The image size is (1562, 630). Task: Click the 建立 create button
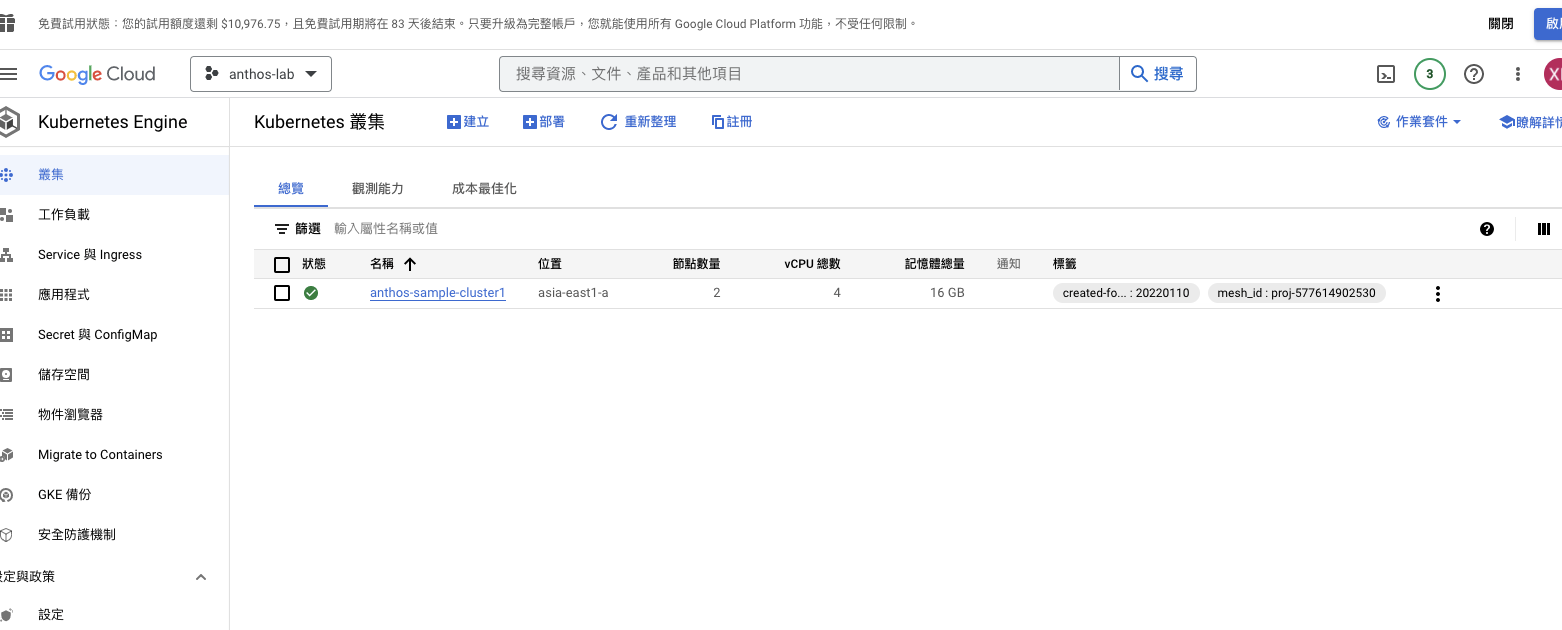(467, 122)
